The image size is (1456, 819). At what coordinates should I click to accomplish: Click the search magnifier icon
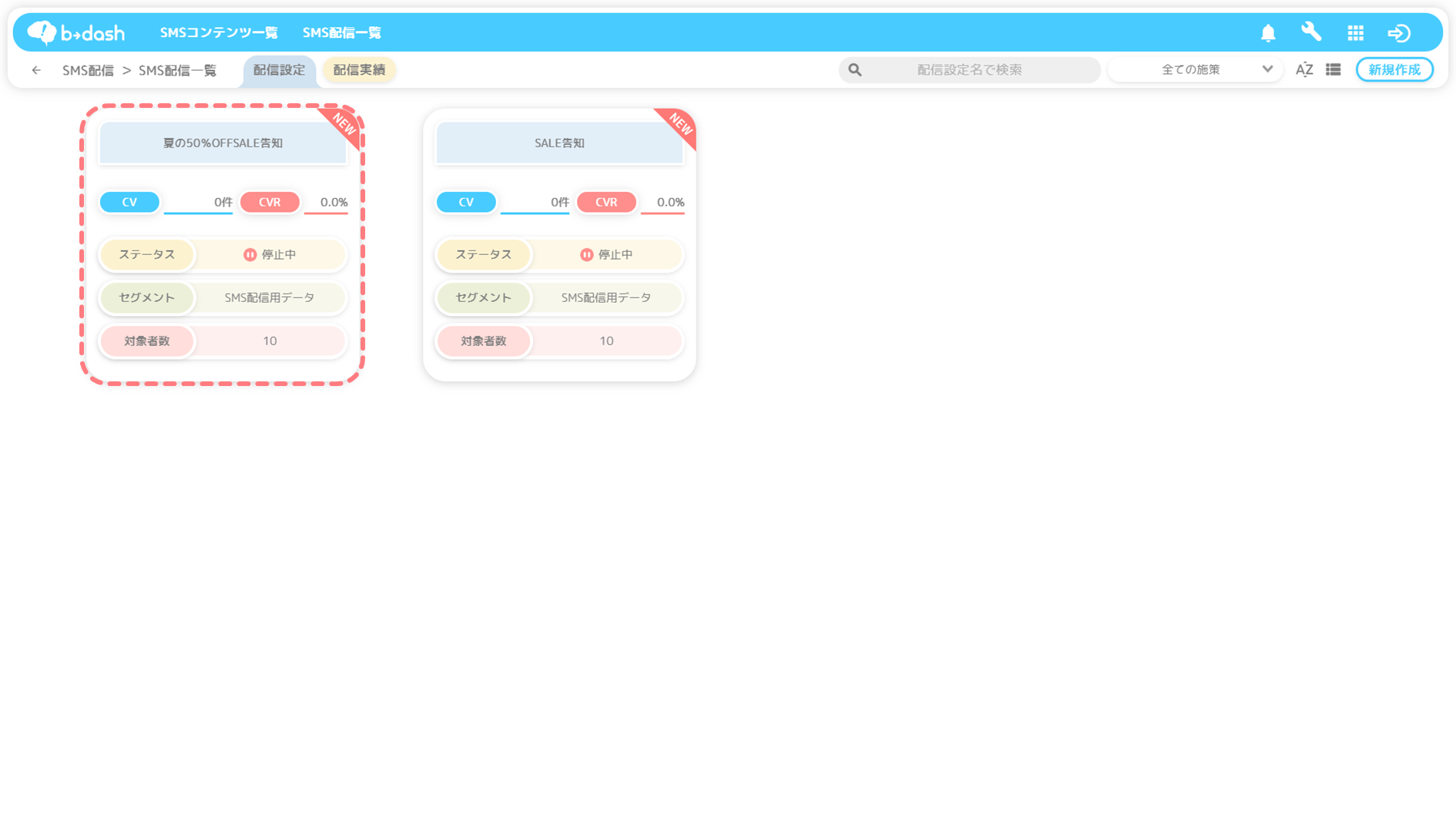pos(855,70)
